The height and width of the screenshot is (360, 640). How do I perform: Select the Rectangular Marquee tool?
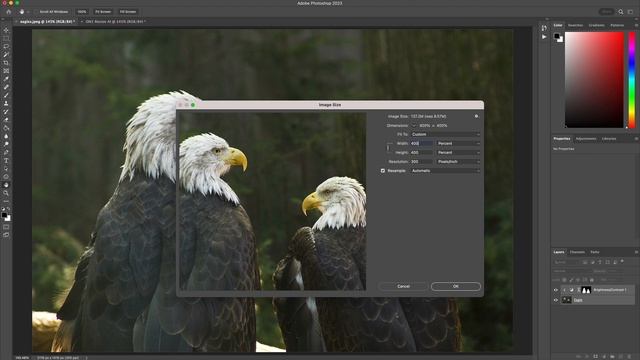click(x=6, y=38)
